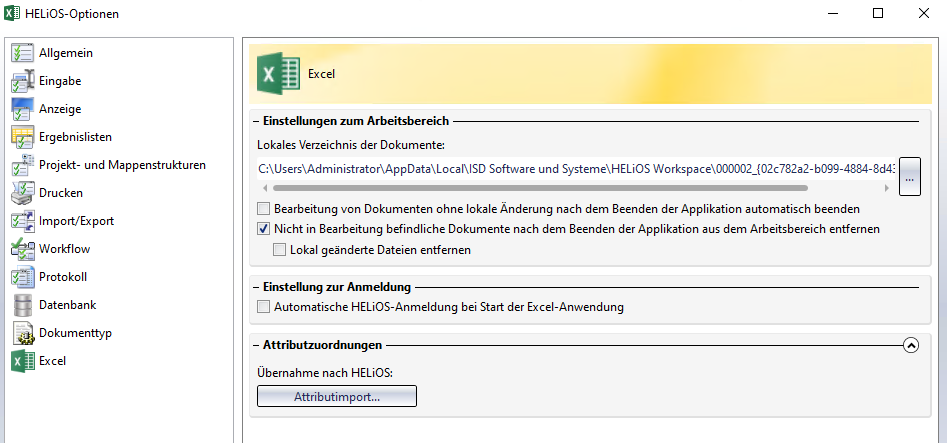Browse for local directory with '...' button
This screenshot has height=443, width=947.
point(909,177)
